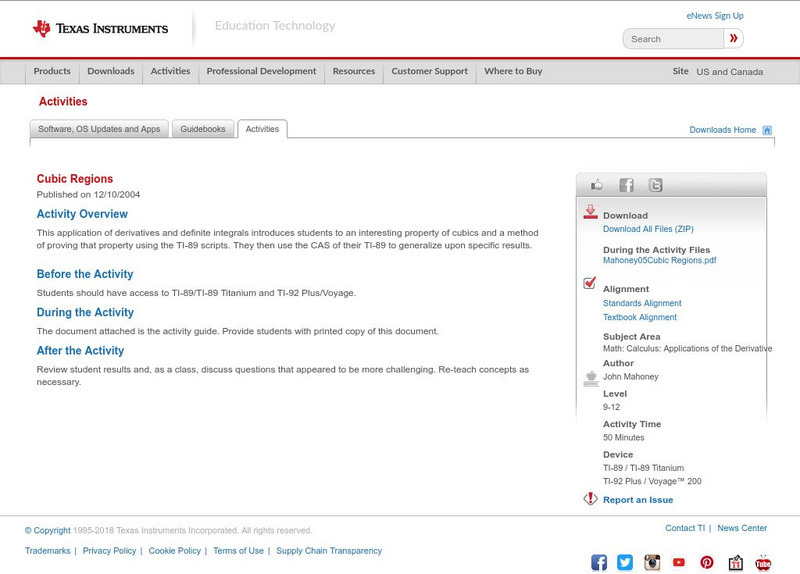Submit search with the red arrow button
800x574 pixels.
(734, 38)
